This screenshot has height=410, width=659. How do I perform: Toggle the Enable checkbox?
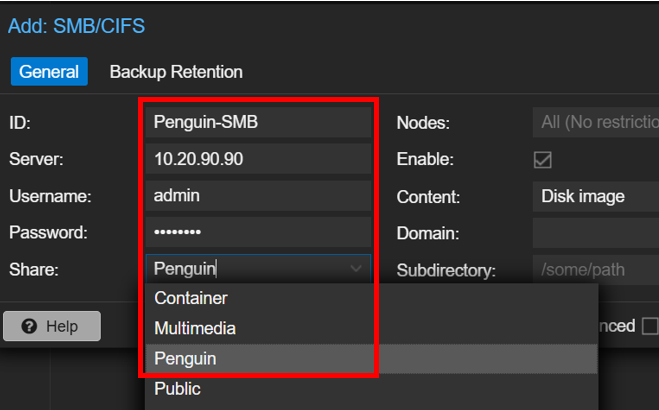(x=543, y=160)
